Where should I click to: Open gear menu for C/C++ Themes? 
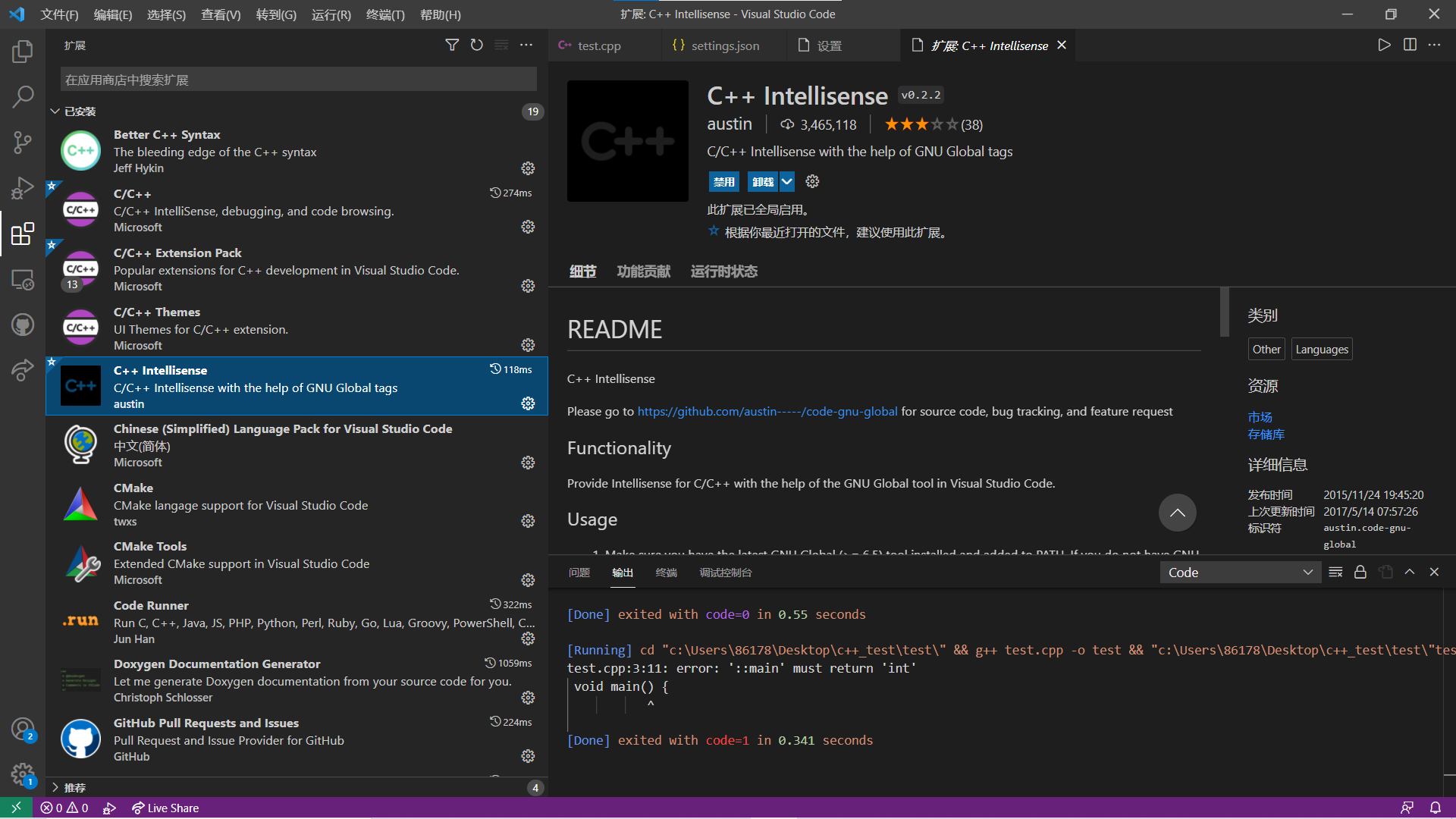(528, 345)
